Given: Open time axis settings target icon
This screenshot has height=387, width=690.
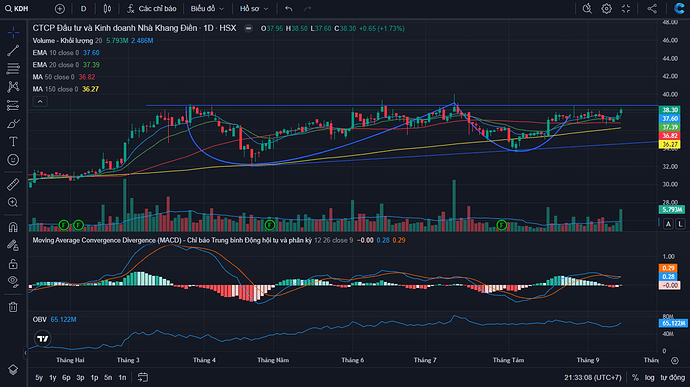Looking at the screenshot, I should click(x=675, y=361).
